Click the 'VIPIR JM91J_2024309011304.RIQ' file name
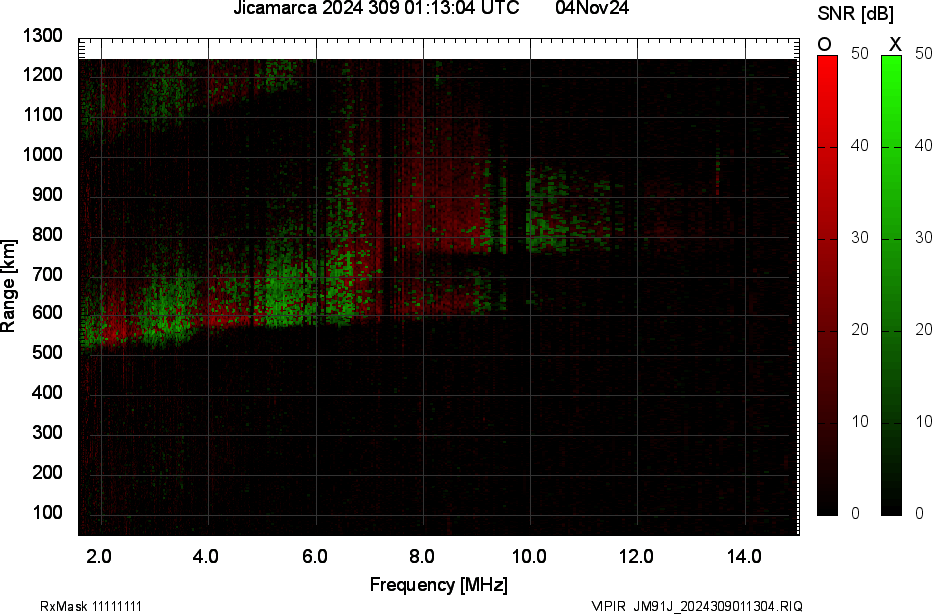 coord(697,606)
